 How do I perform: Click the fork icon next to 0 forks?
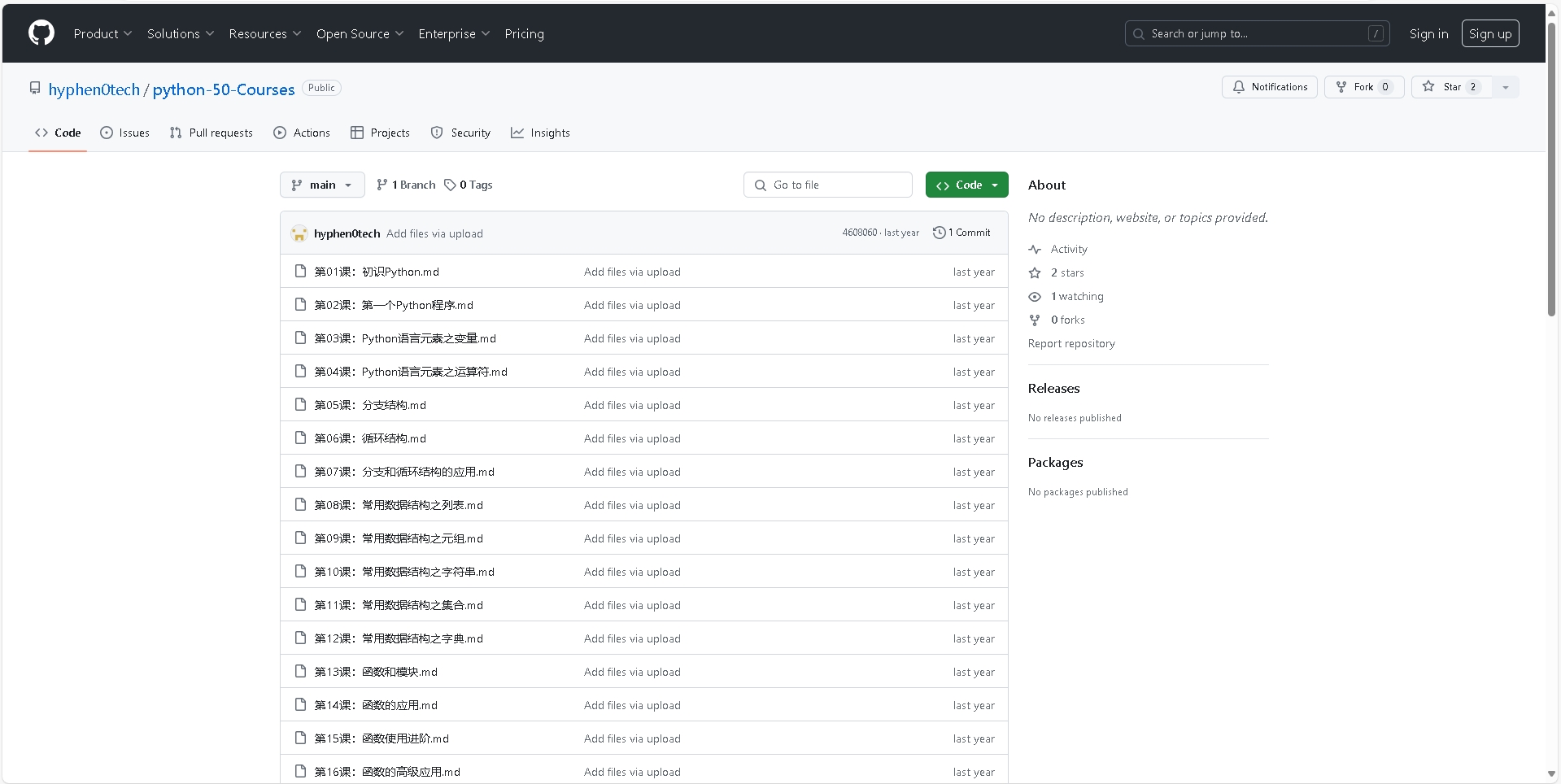(1035, 320)
